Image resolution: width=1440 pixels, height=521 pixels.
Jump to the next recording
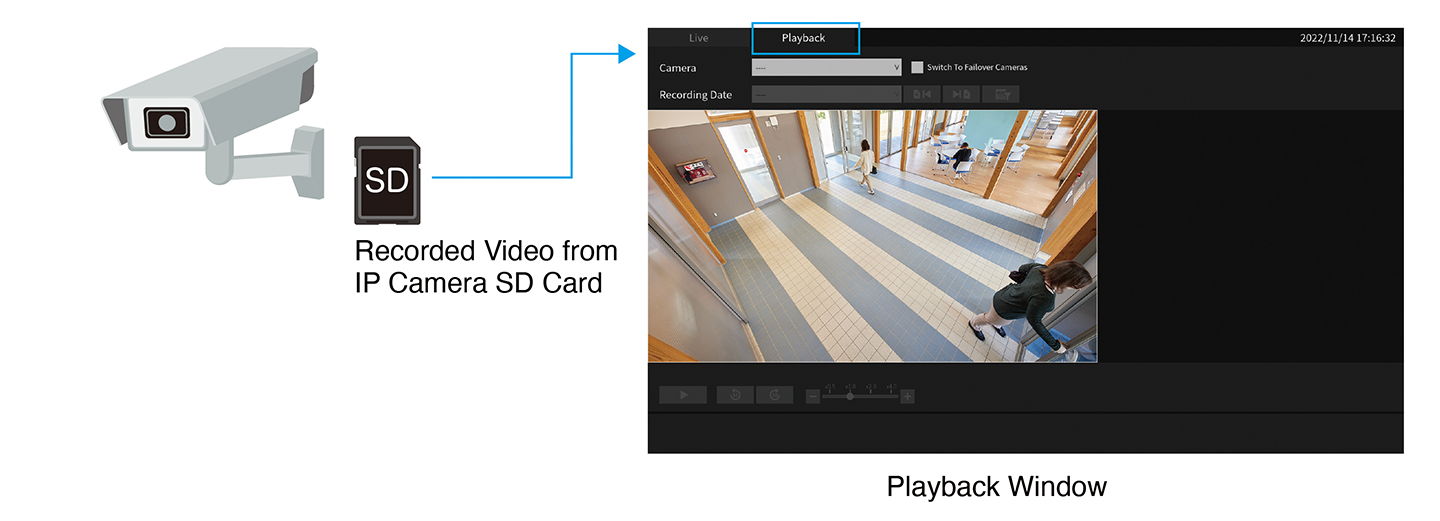coord(960,94)
